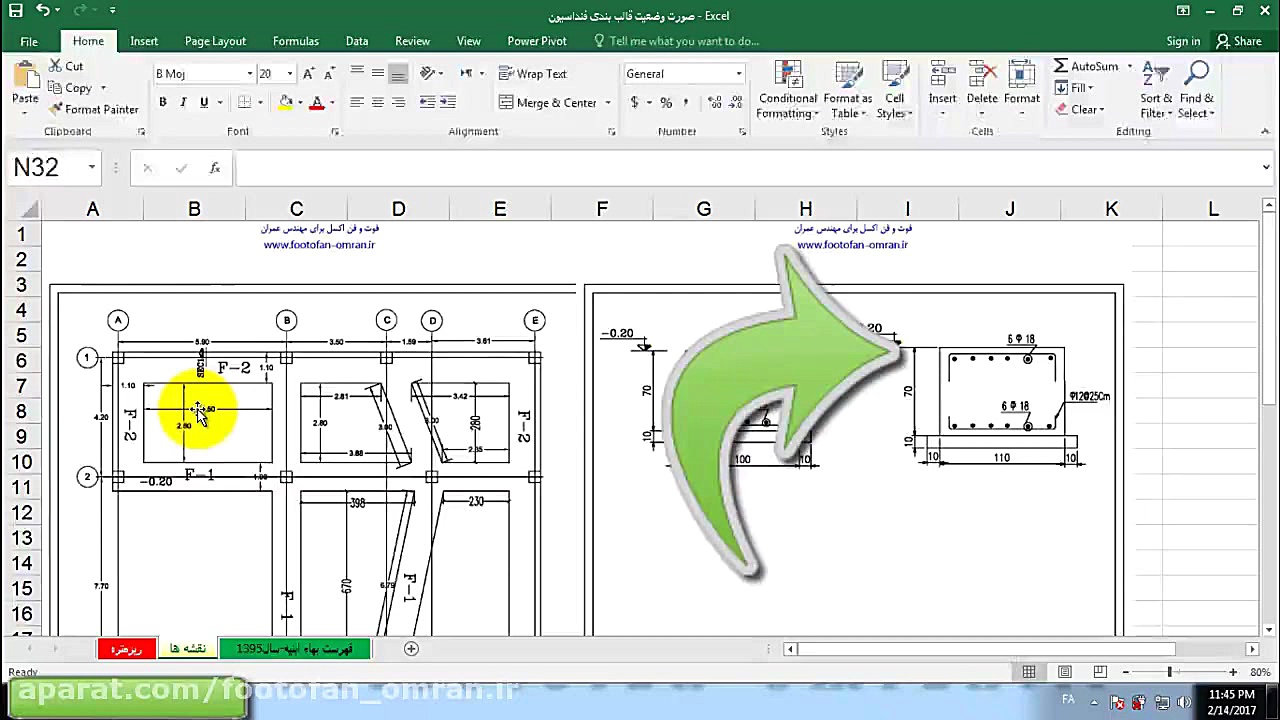Open the font name dropdown
This screenshot has height=720, width=1280.
(x=249, y=74)
